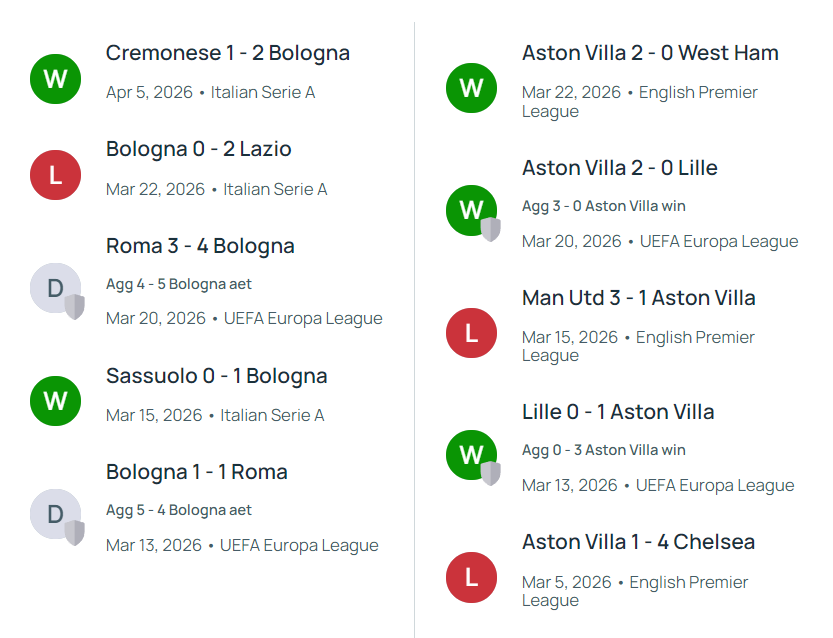This screenshot has height=638, width=833.
Task: Open Man Utd 3 - 1 Aston Villa
Action: pos(638,298)
